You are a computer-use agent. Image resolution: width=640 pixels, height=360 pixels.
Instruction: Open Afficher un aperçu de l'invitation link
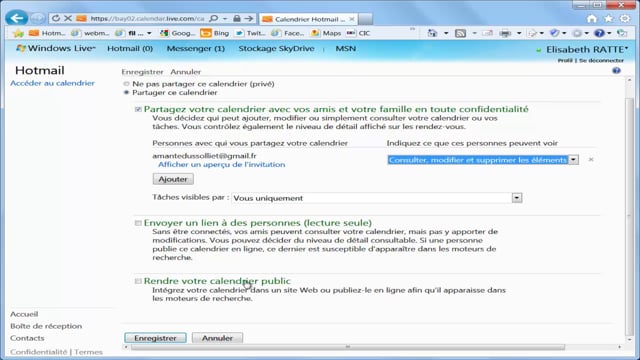[x=222, y=164]
